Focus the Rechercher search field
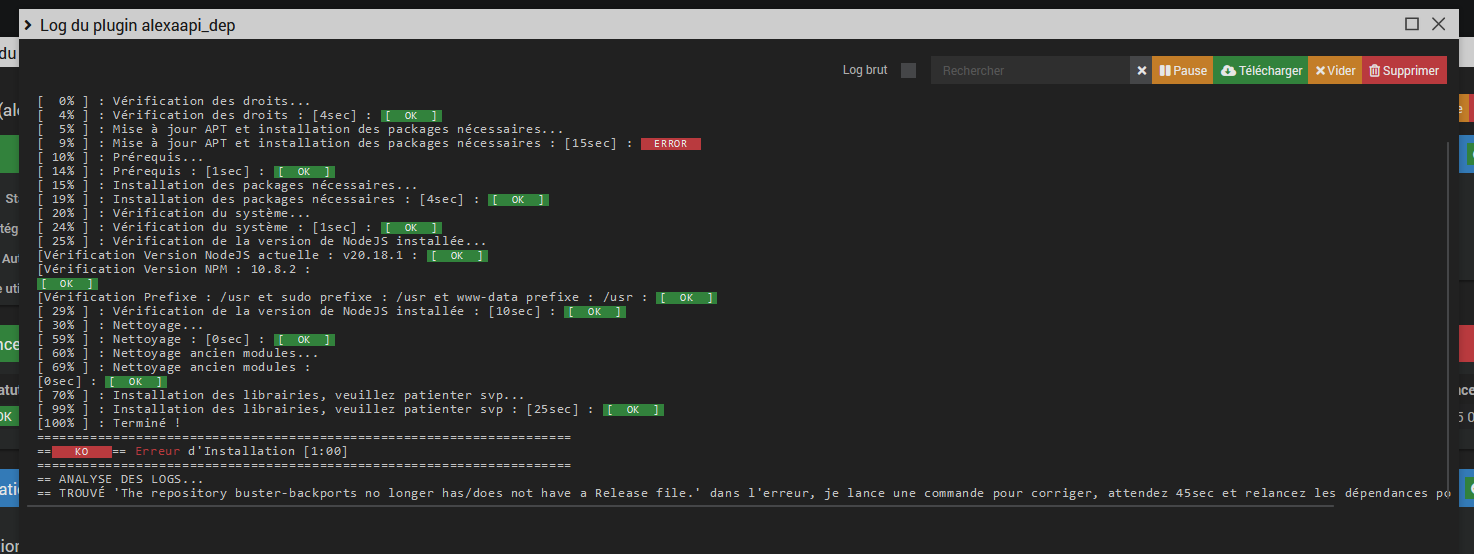 pyautogui.click(x=1030, y=71)
